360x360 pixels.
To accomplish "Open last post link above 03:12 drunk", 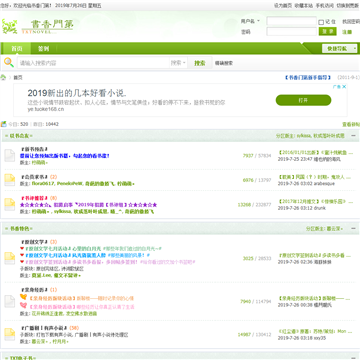I will click(315, 201).
